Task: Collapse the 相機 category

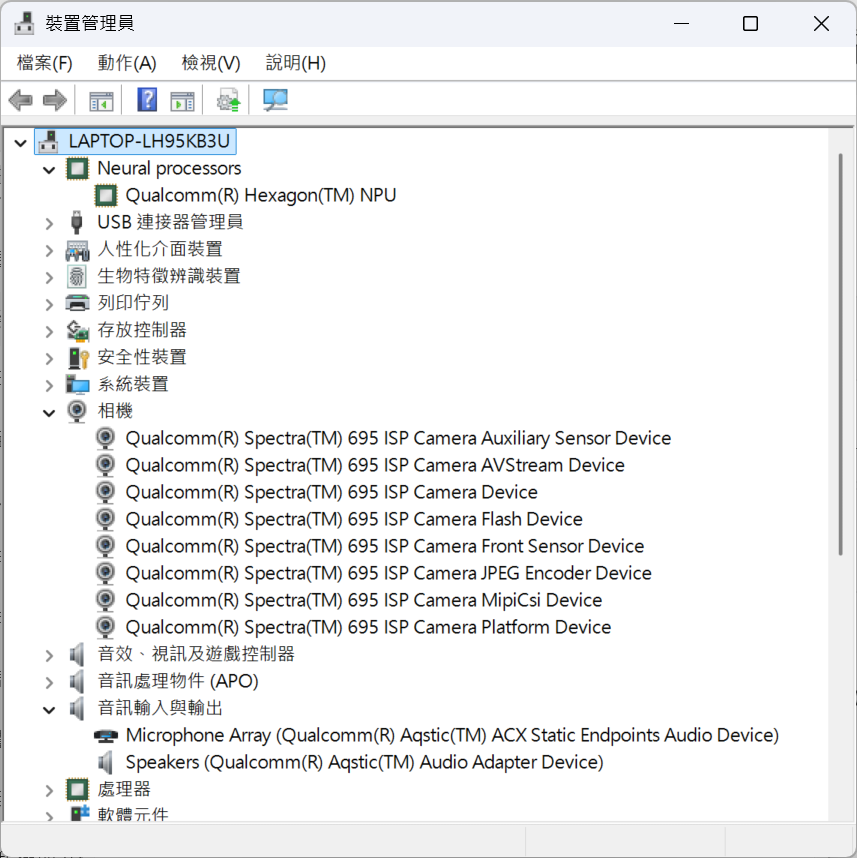Action: click(49, 413)
